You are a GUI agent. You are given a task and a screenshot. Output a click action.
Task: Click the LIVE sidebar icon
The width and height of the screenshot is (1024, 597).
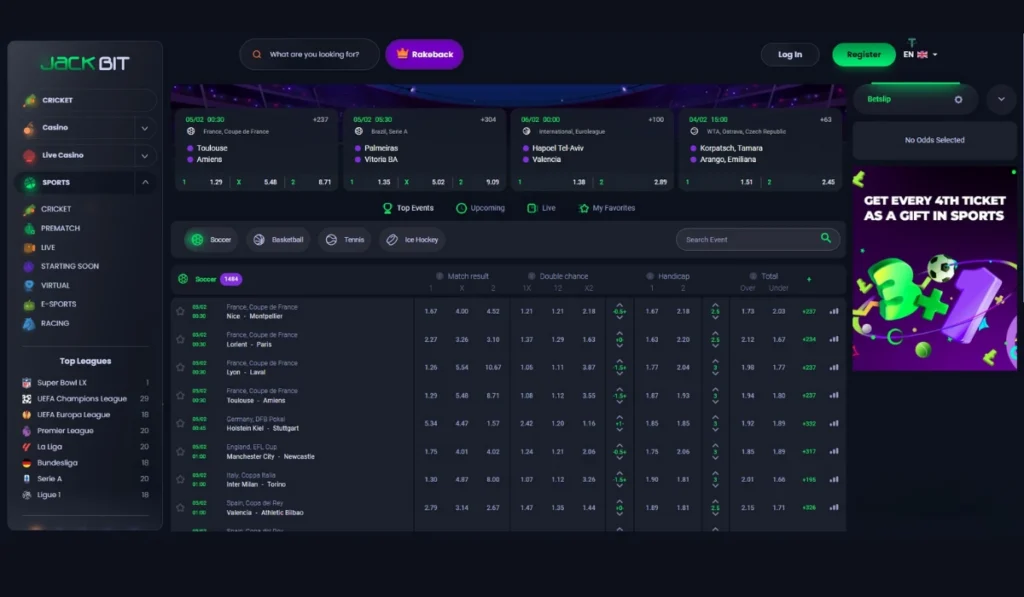point(29,248)
